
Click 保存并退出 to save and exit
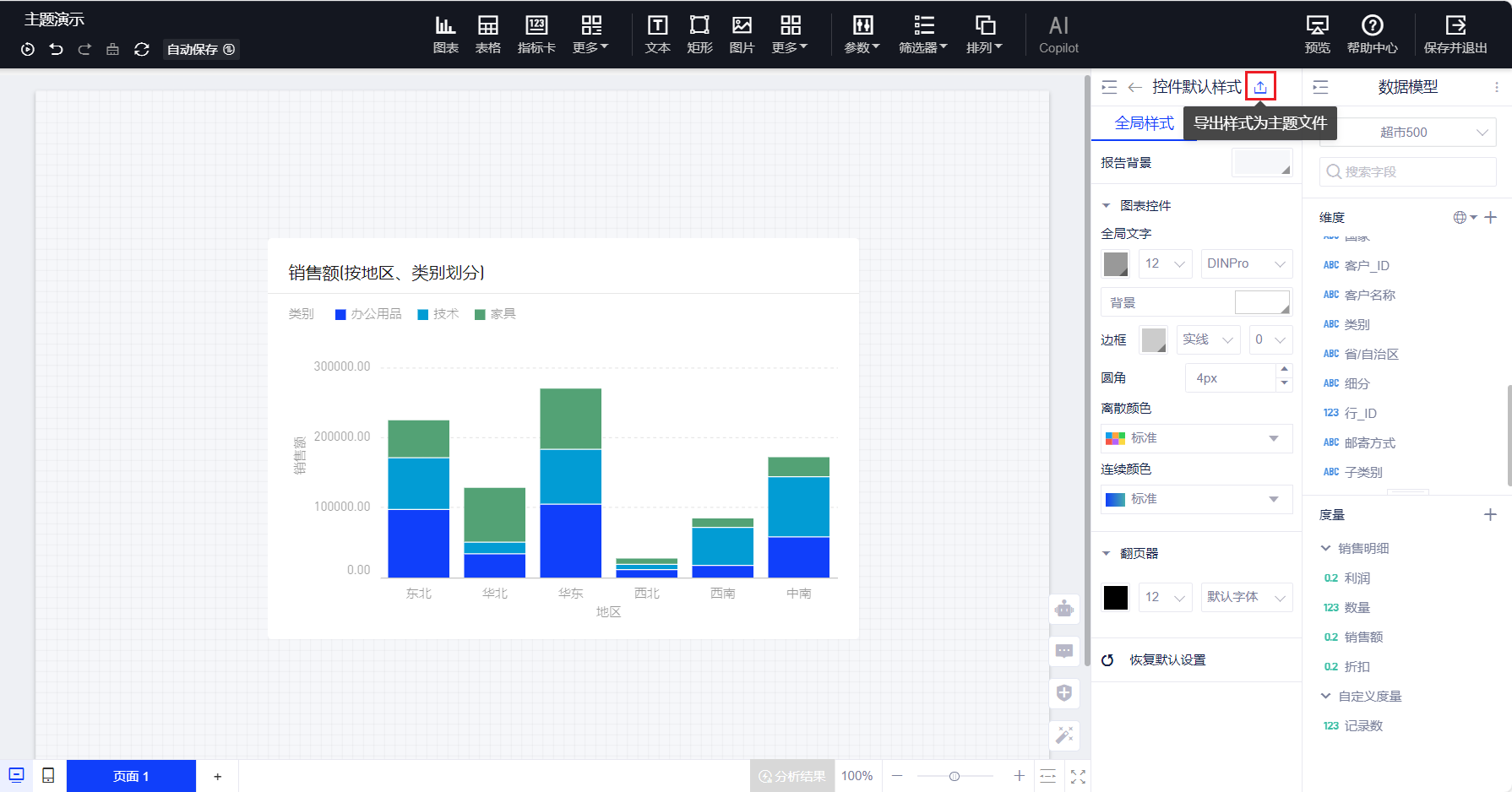[x=1455, y=35]
